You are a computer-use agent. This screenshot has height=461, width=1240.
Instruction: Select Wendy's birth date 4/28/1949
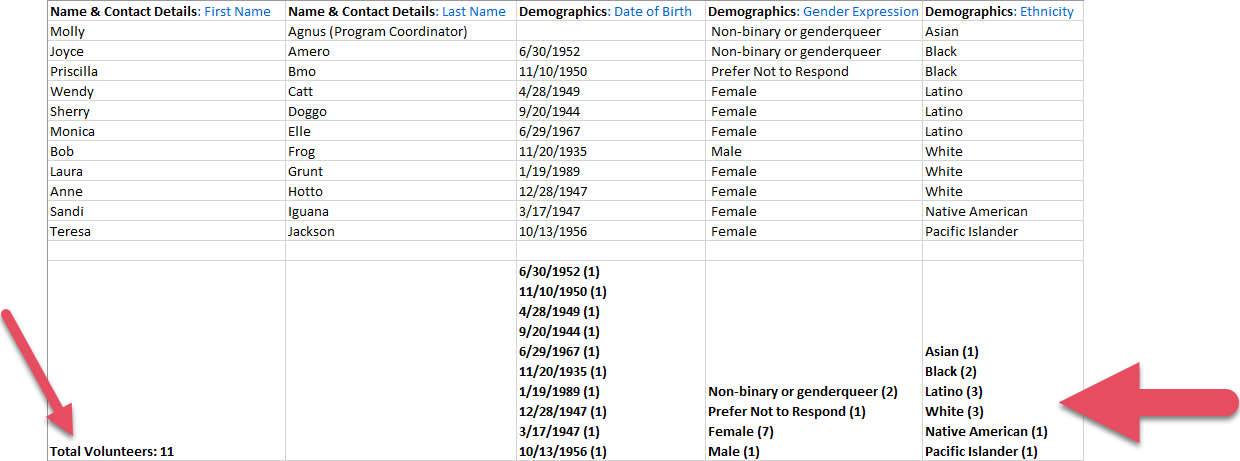(611, 91)
